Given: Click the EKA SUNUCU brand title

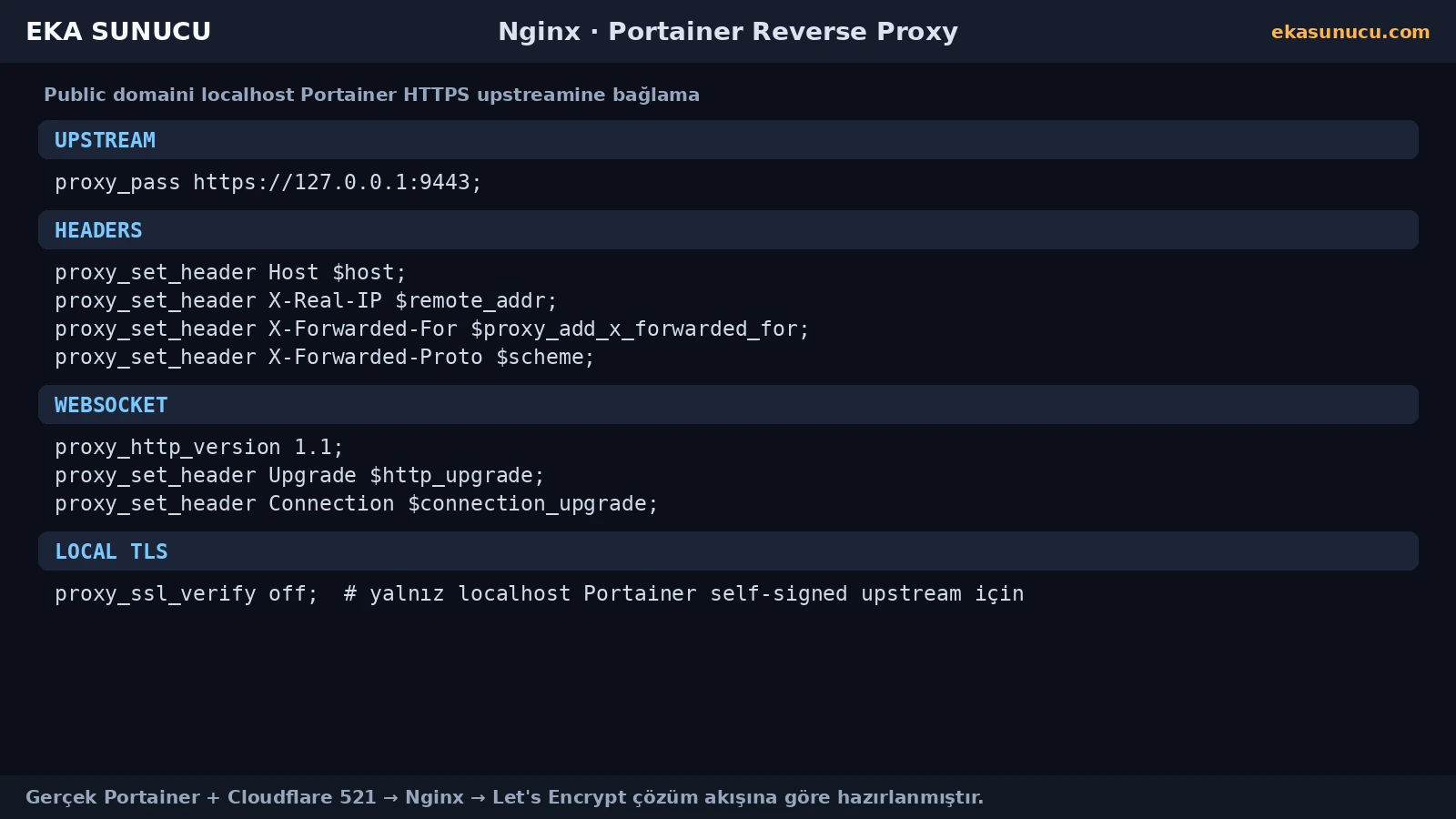Looking at the screenshot, I should coord(118,32).
